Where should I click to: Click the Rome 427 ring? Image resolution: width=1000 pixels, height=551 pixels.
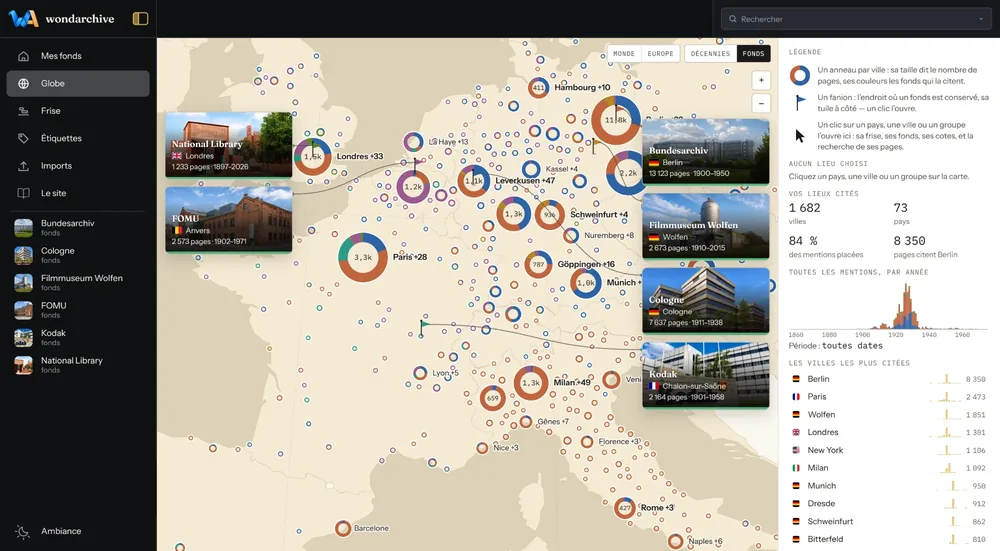pos(624,508)
